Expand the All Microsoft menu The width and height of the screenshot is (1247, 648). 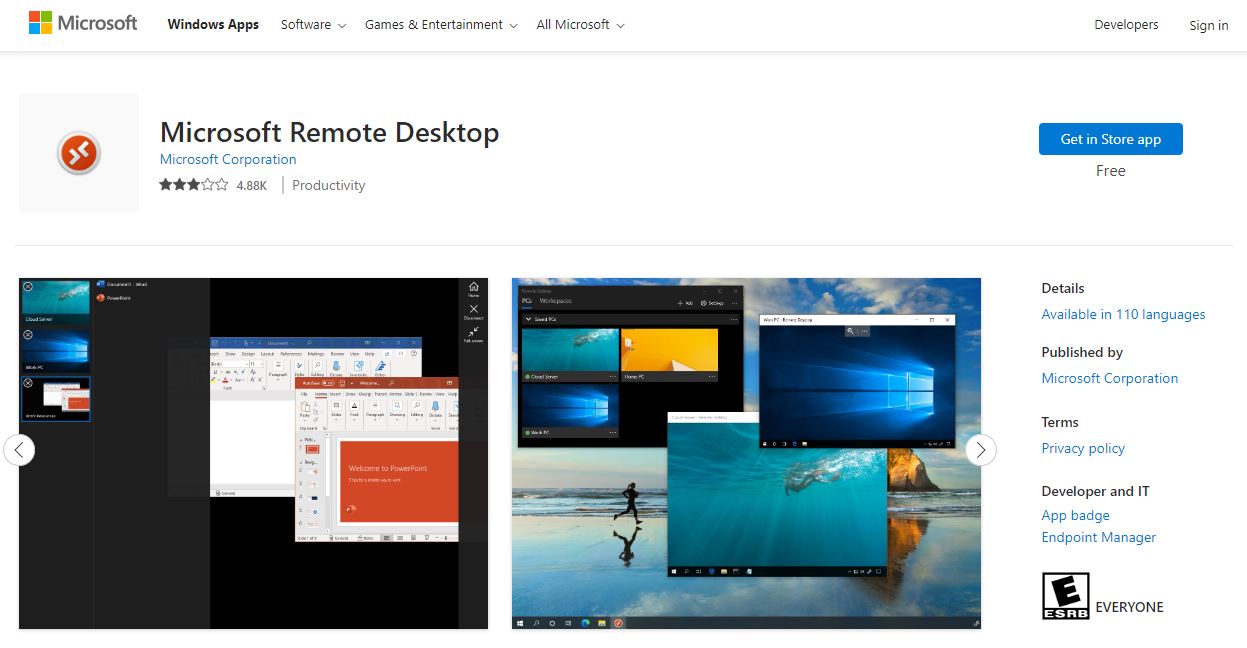(580, 25)
